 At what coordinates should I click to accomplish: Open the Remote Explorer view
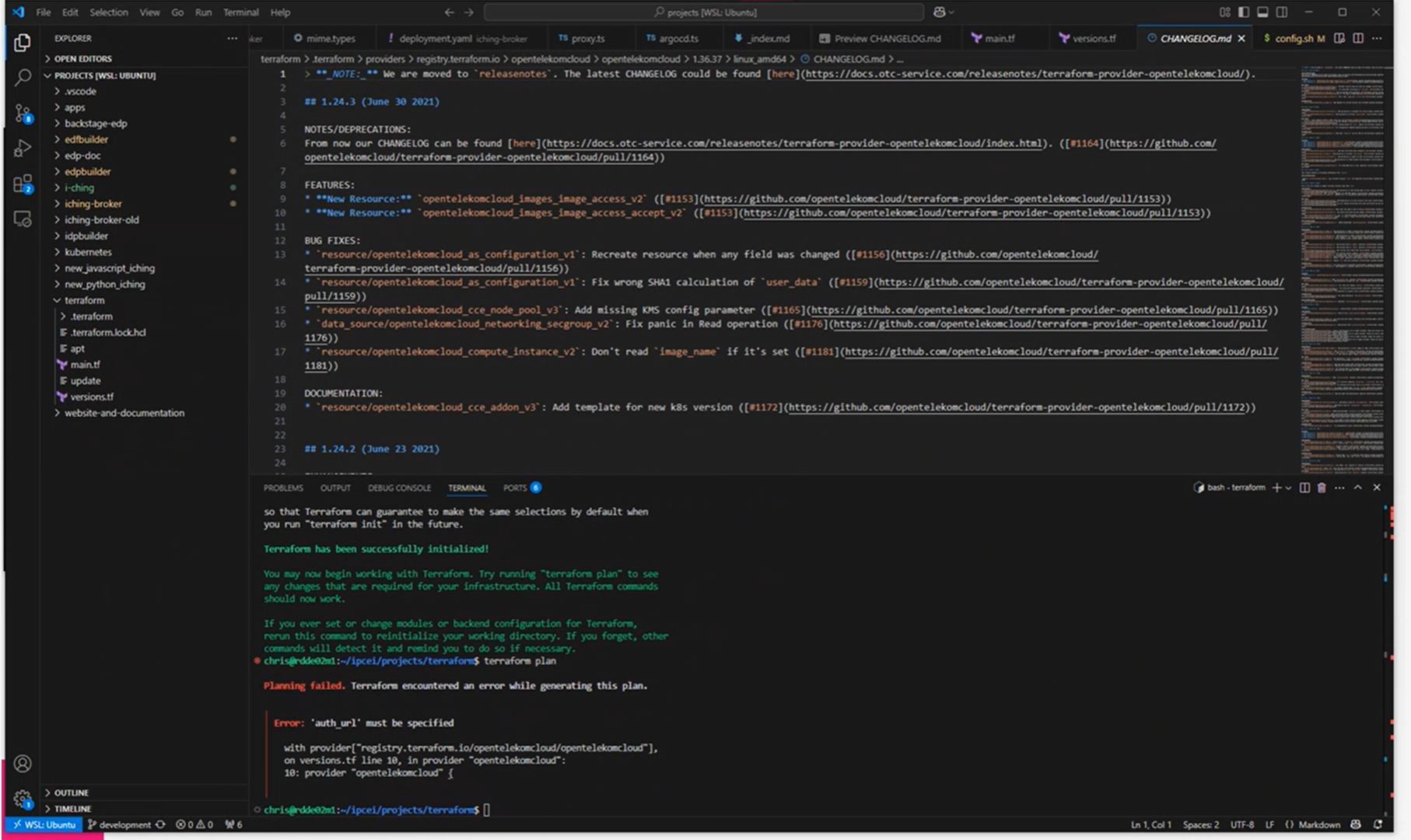click(x=23, y=219)
